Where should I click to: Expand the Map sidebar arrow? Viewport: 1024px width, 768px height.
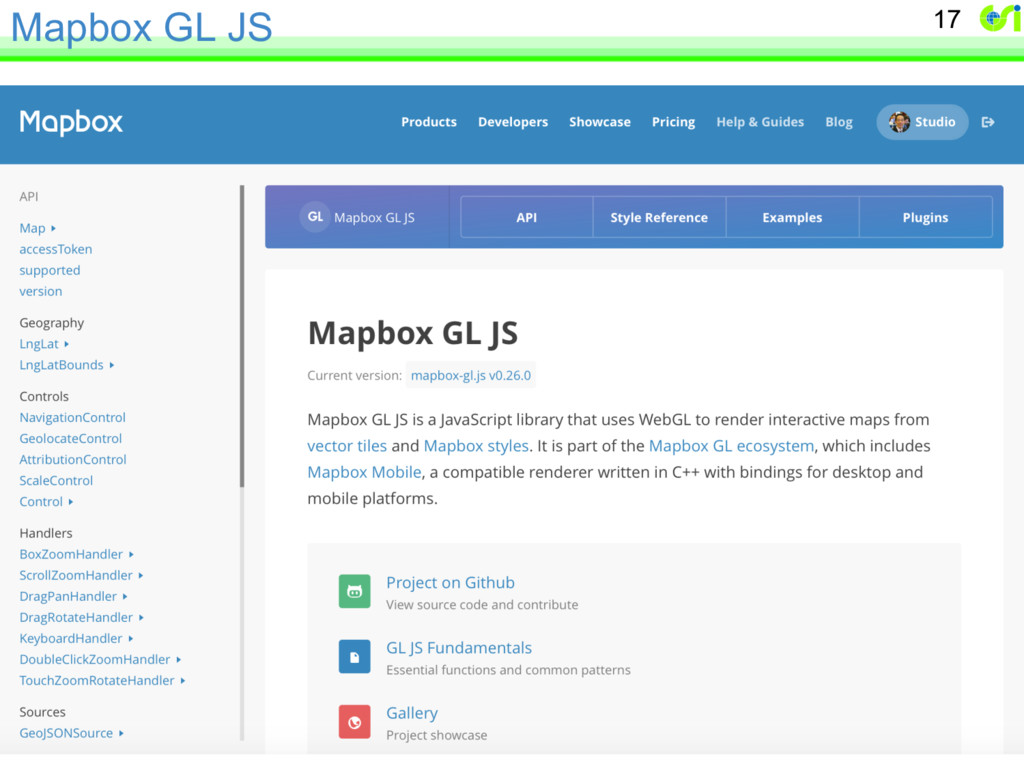(x=54, y=229)
